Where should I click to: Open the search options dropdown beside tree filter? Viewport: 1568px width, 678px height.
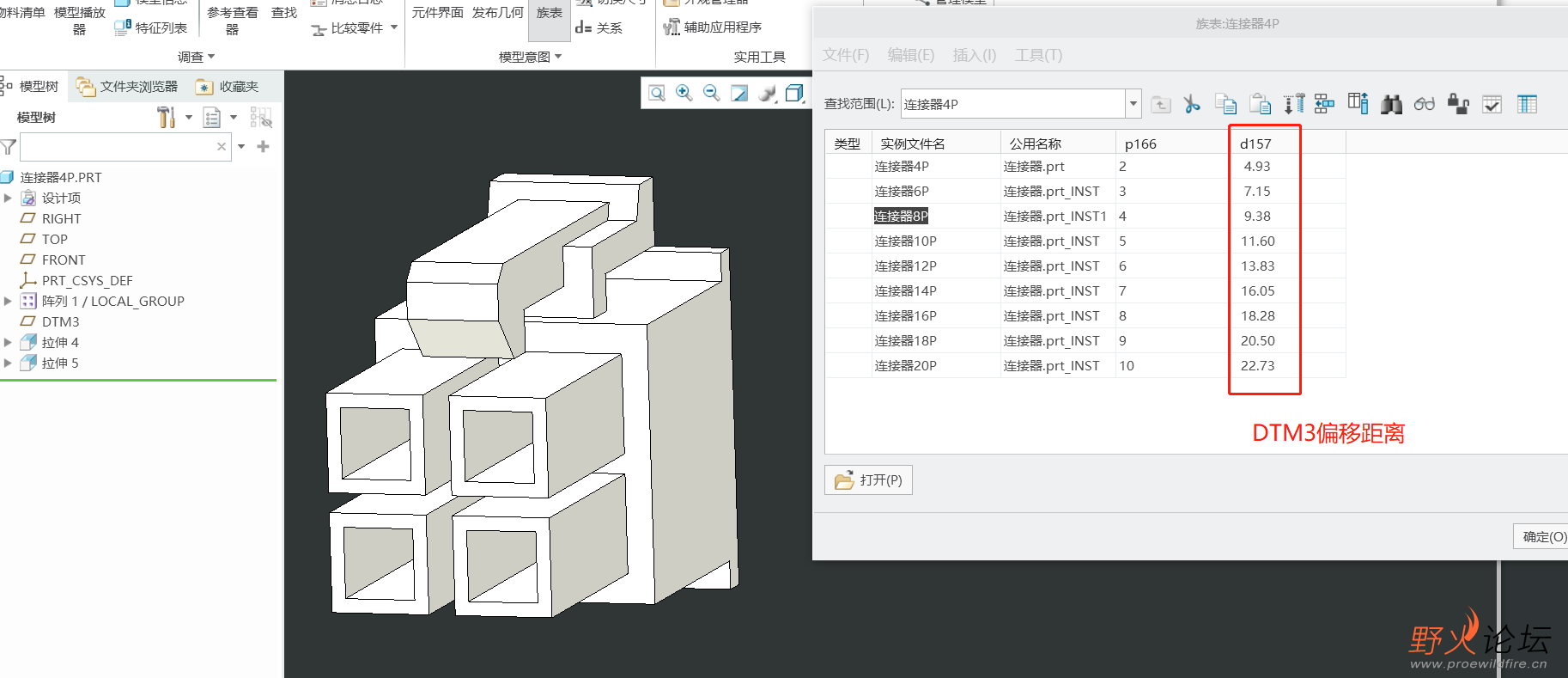coord(241,146)
